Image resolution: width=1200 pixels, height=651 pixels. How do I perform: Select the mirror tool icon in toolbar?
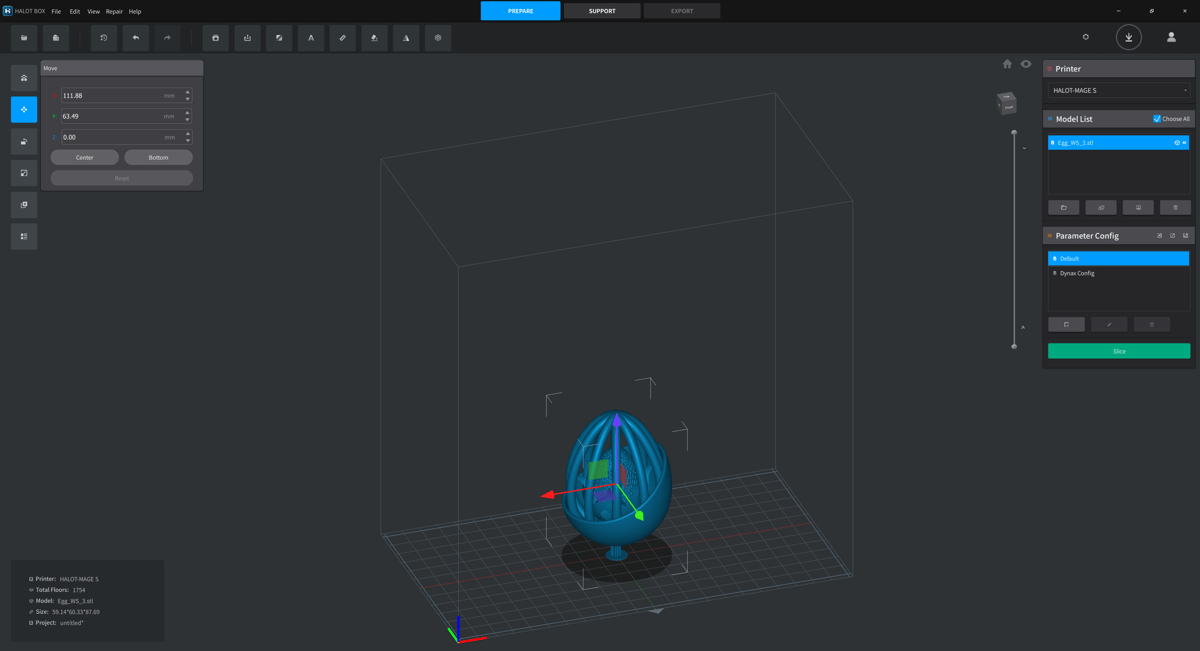click(406, 38)
